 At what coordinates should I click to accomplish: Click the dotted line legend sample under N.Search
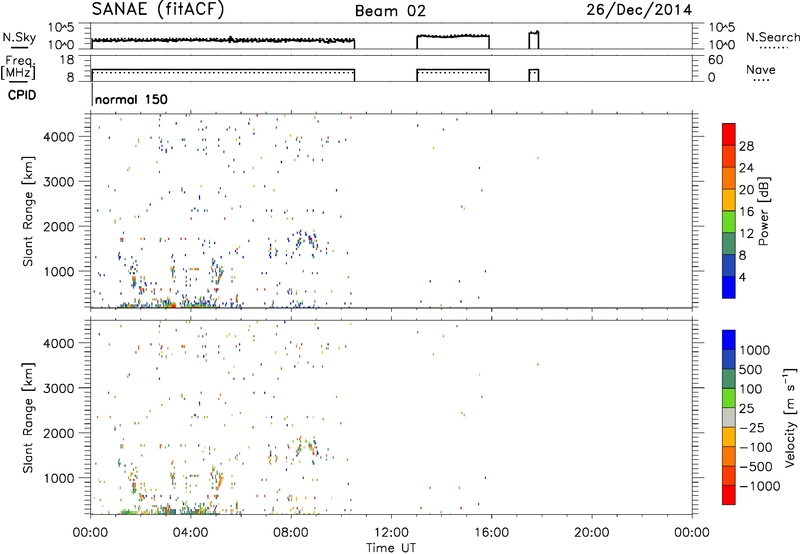(773, 48)
